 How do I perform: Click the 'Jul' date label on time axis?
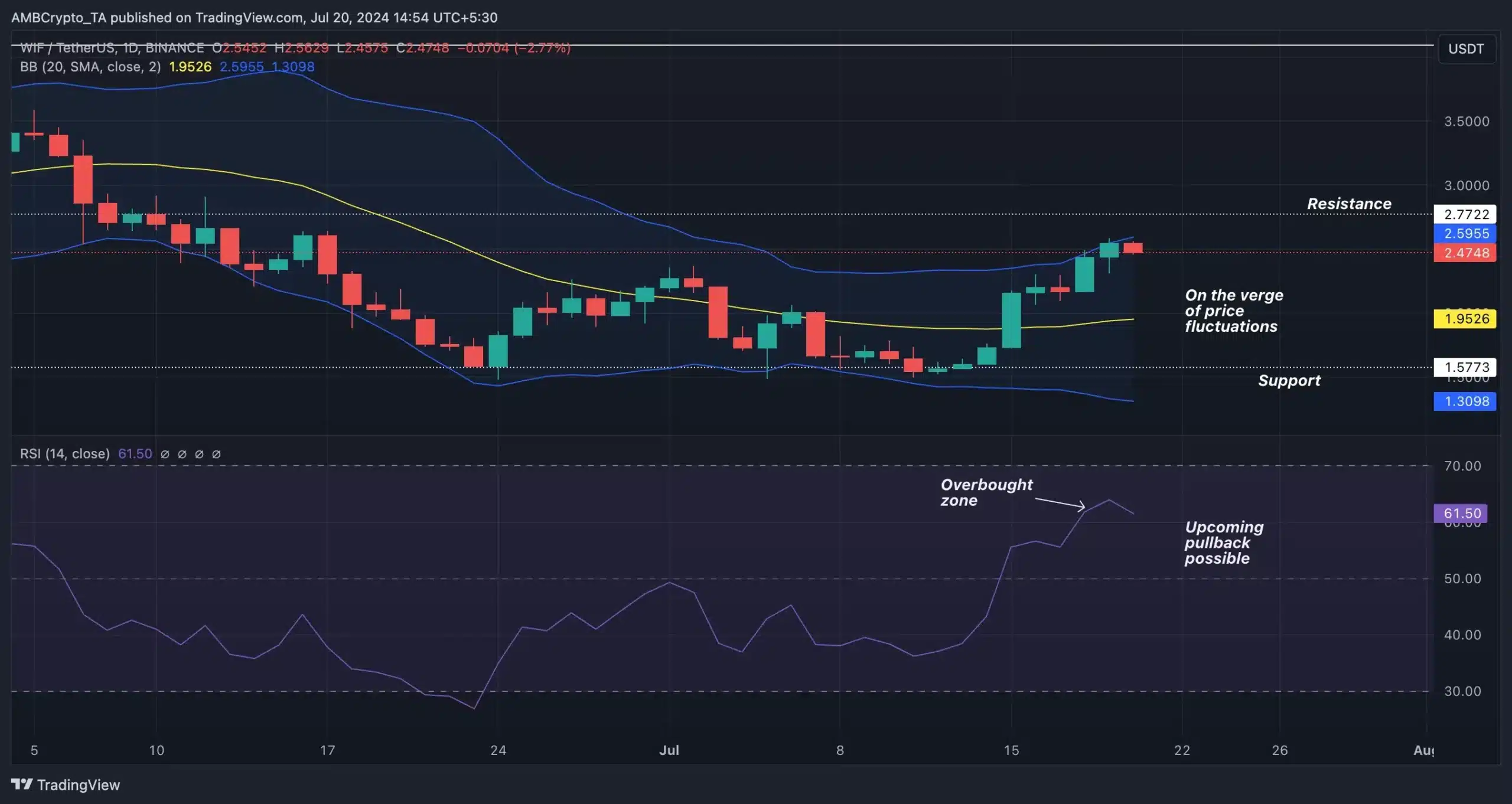coord(669,750)
